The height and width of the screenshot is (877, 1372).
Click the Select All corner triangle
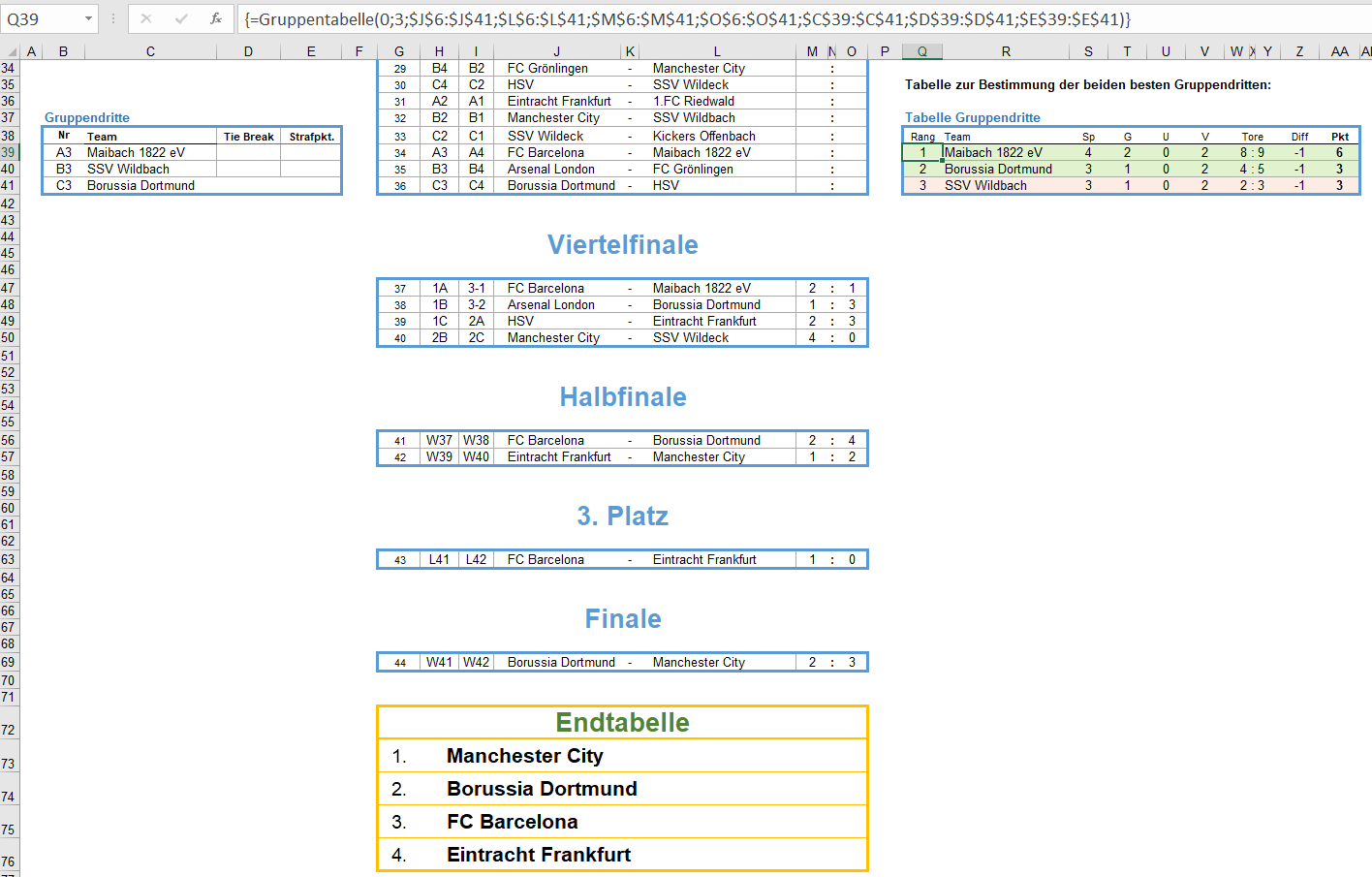pyautogui.click(x=11, y=51)
